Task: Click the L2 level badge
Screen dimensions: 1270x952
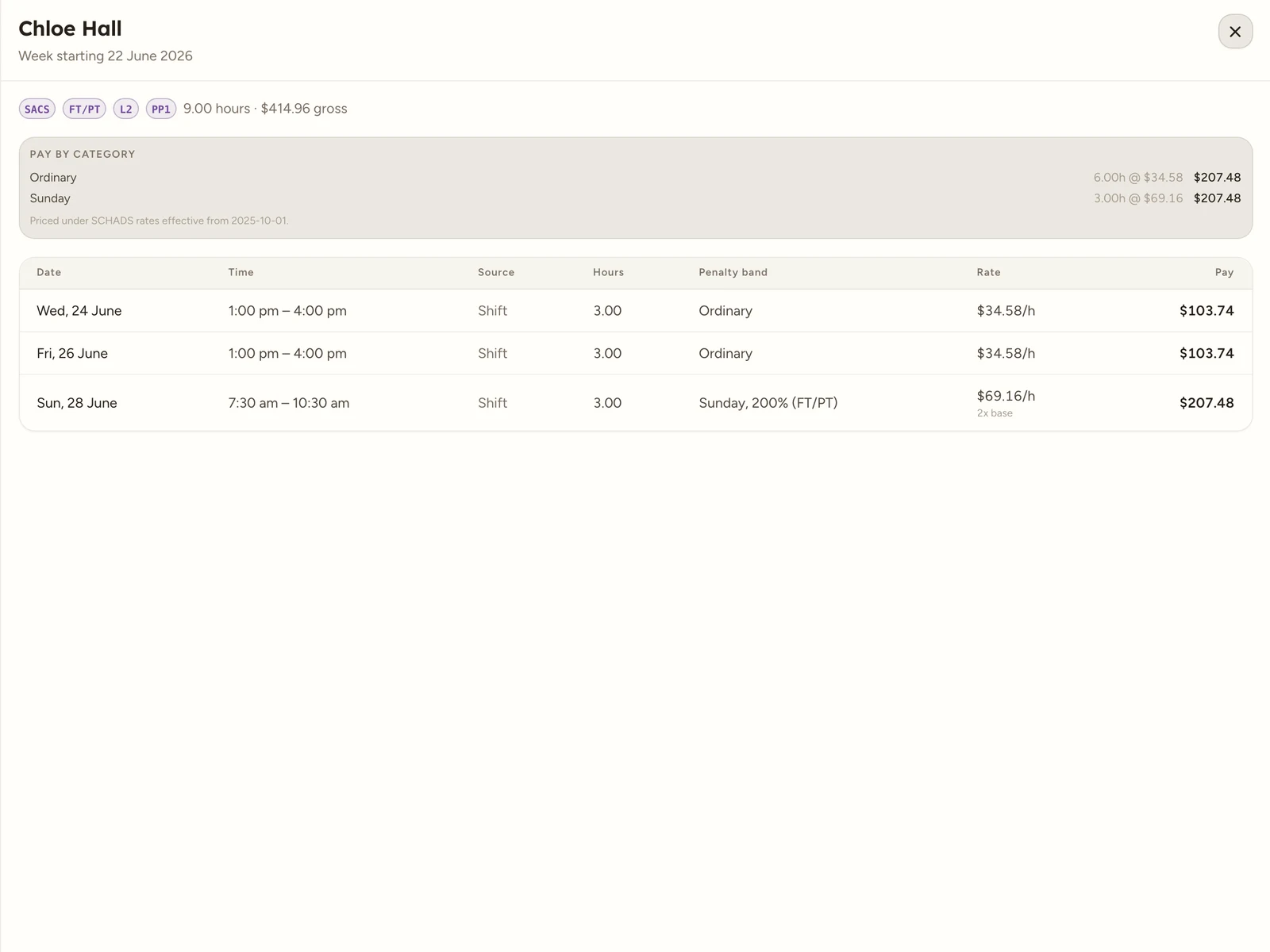Action: click(126, 109)
